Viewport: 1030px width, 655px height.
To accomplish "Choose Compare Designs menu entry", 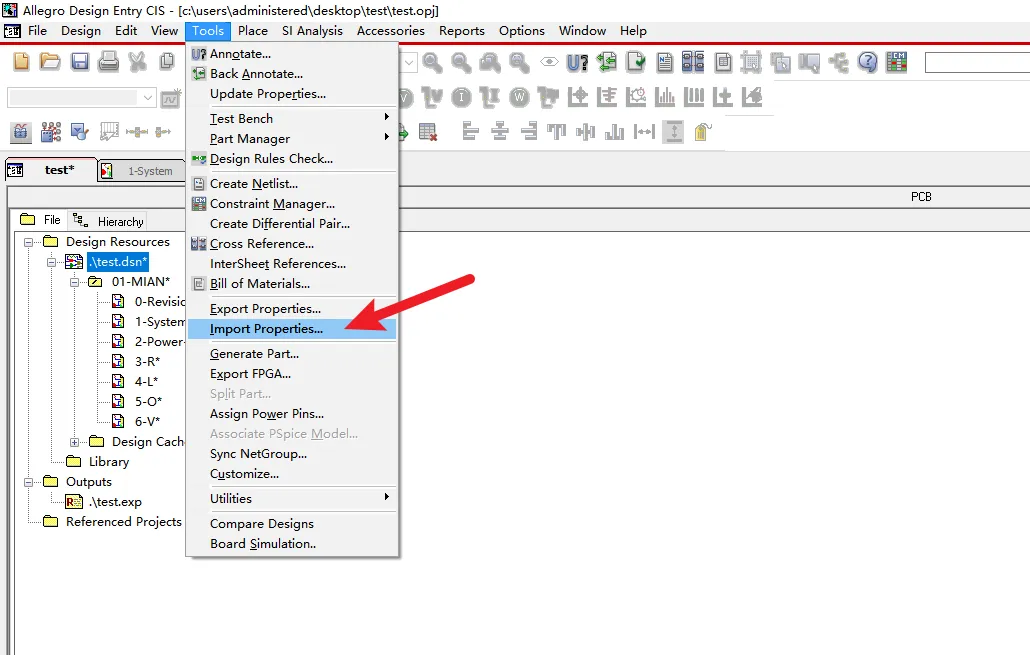I will click(292, 524).
